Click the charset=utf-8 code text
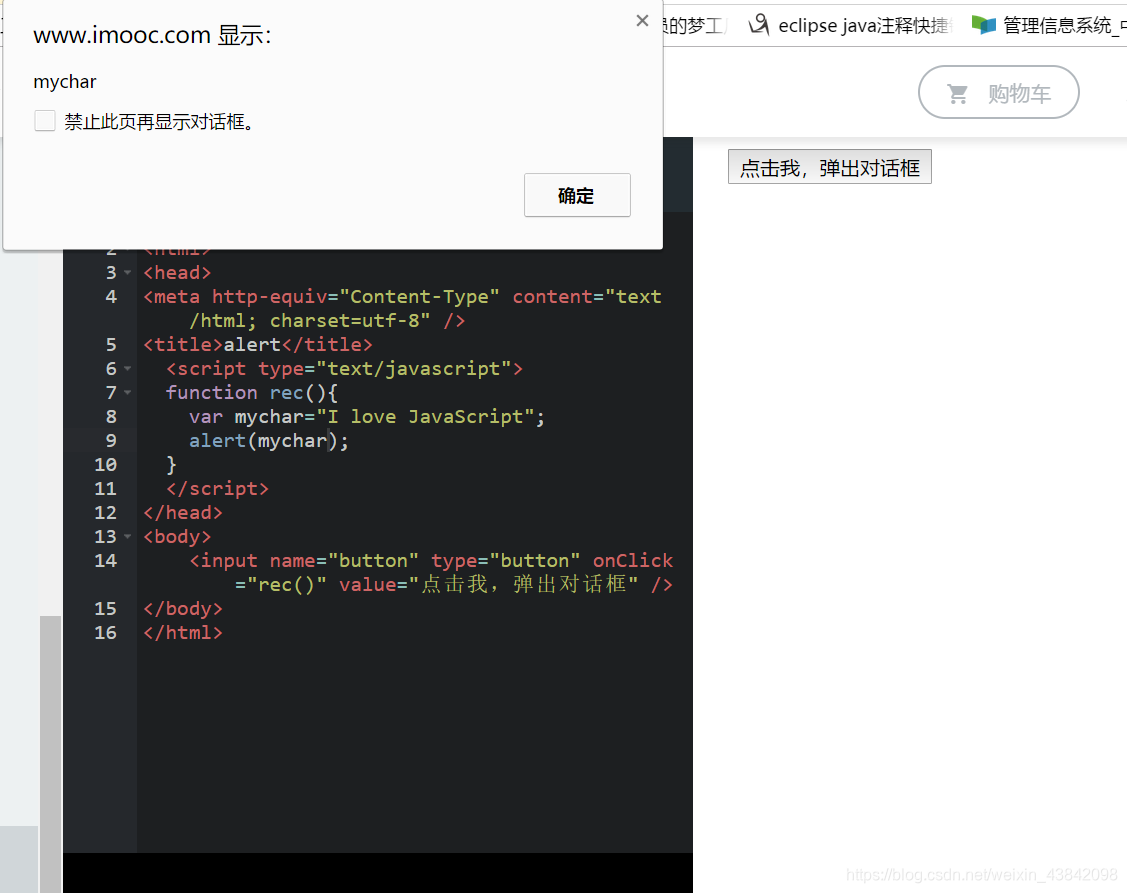The image size is (1127, 893). [349, 321]
